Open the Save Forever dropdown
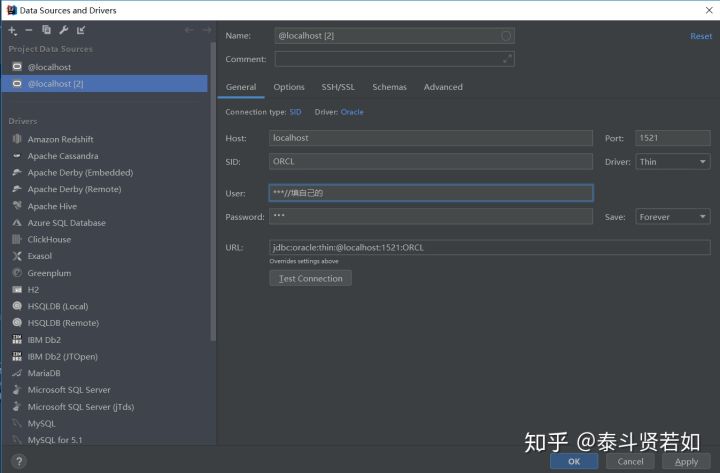This screenshot has height=473, width=720. click(x=673, y=217)
